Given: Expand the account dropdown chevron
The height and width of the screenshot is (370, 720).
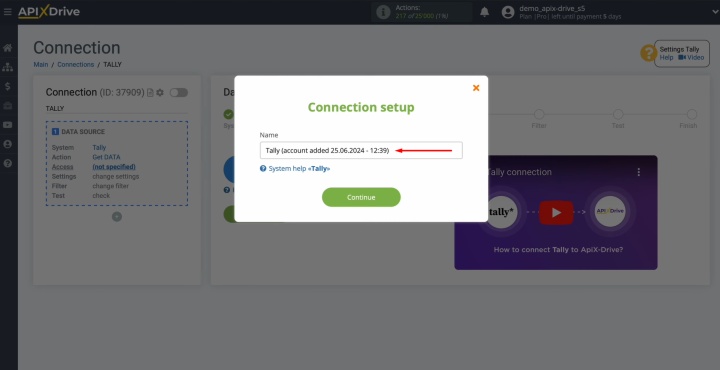Looking at the screenshot, I should (715, 12).
